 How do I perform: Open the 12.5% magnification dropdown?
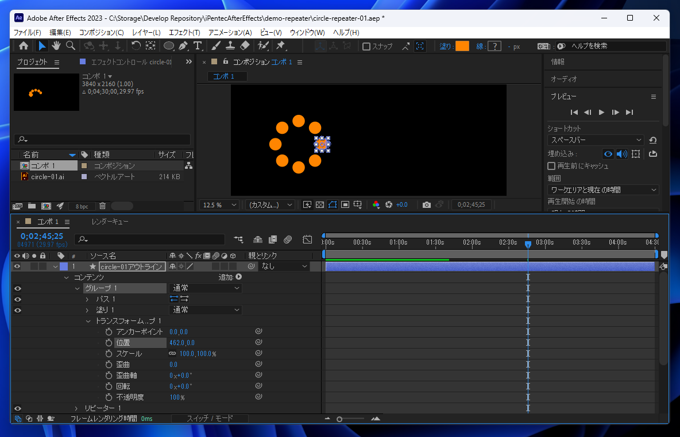coord(219,205)
